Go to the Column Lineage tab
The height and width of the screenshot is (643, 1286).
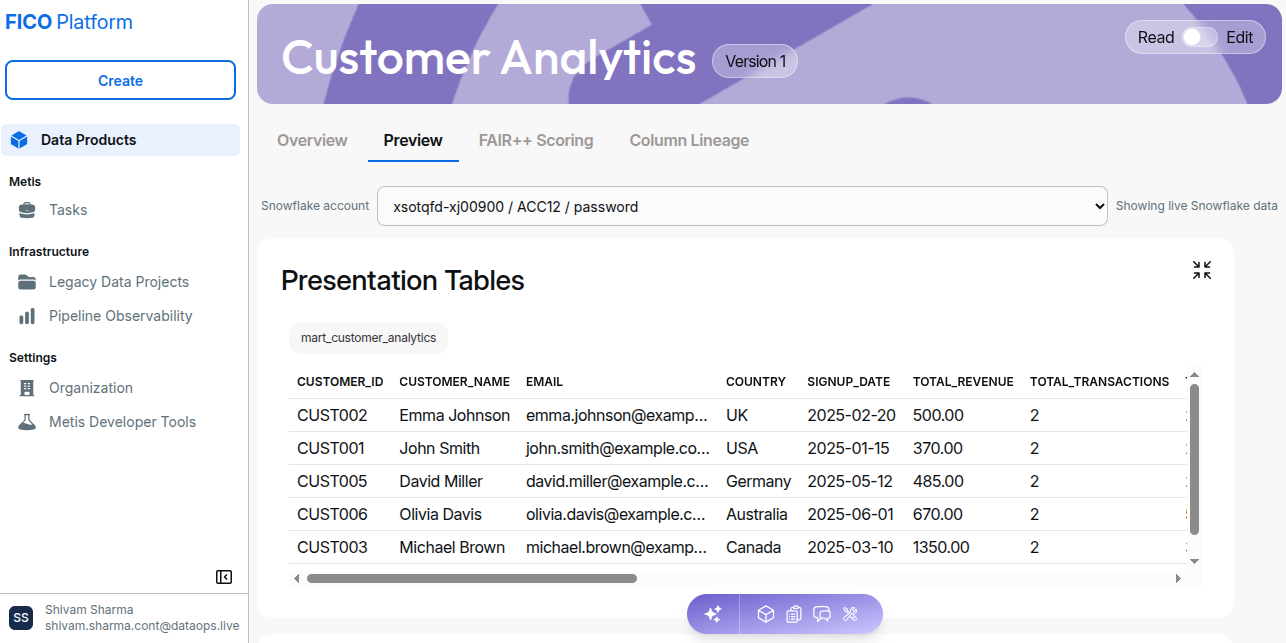click(689, 141)
